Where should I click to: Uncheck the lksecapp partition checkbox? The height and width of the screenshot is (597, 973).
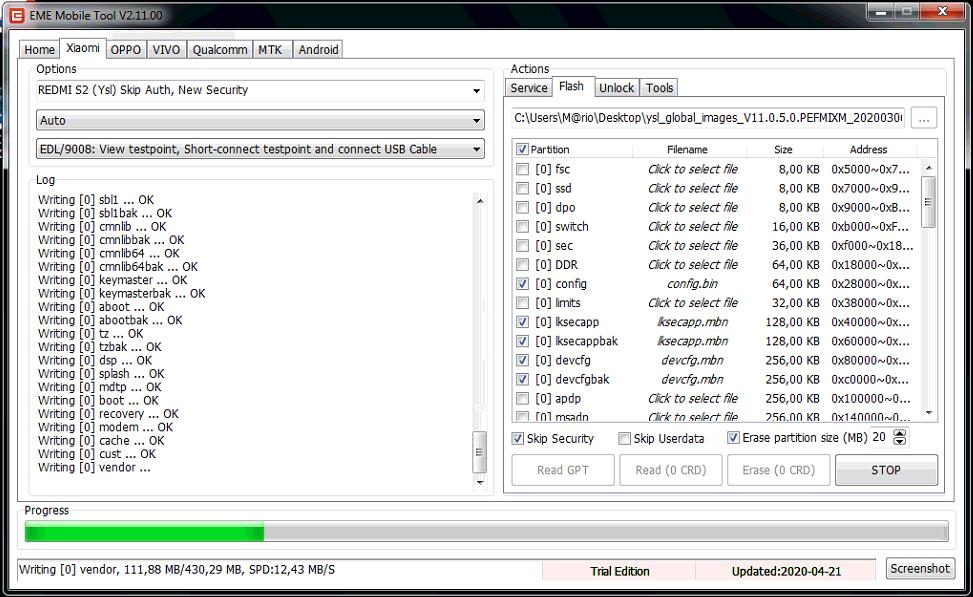[x=522, y=322]
